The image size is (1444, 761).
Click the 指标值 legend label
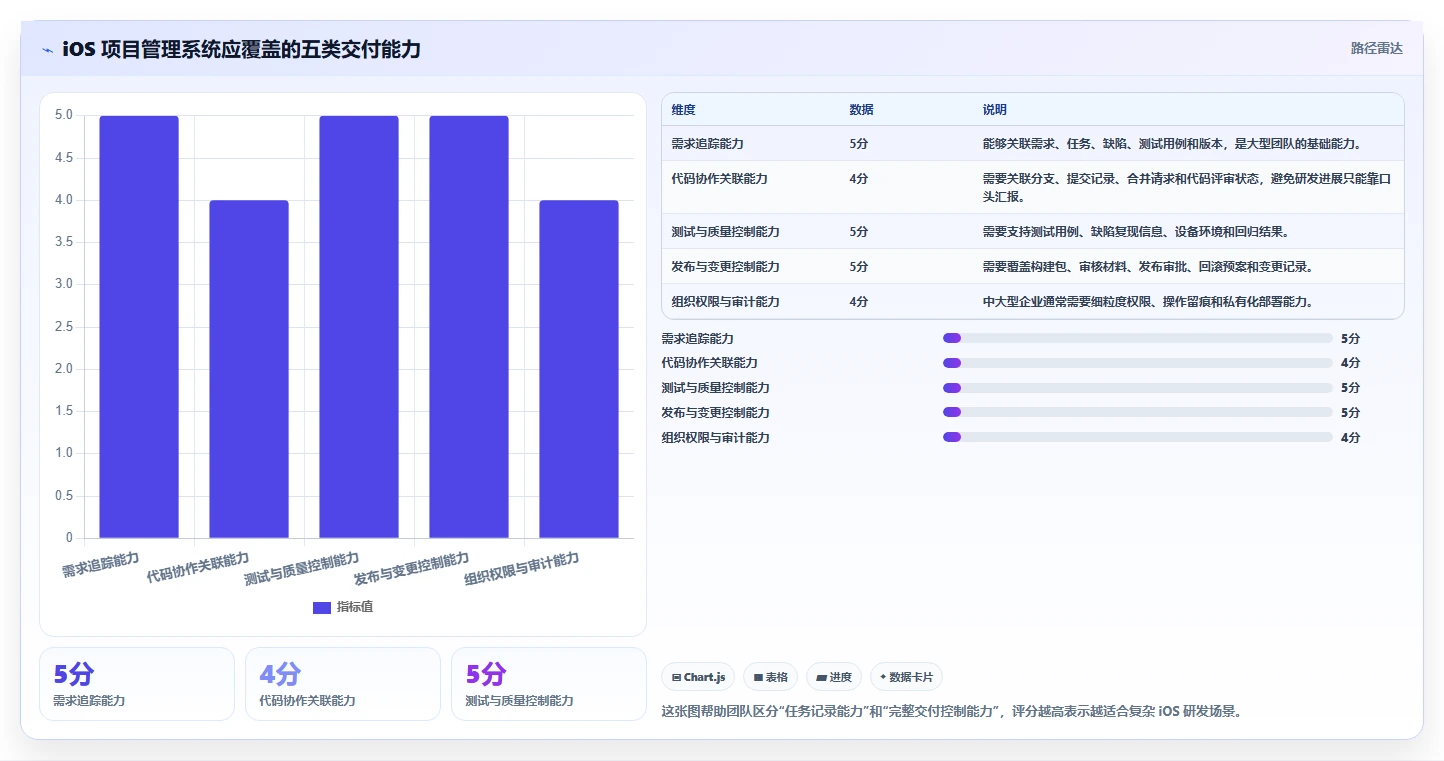[x=355, y=607]
